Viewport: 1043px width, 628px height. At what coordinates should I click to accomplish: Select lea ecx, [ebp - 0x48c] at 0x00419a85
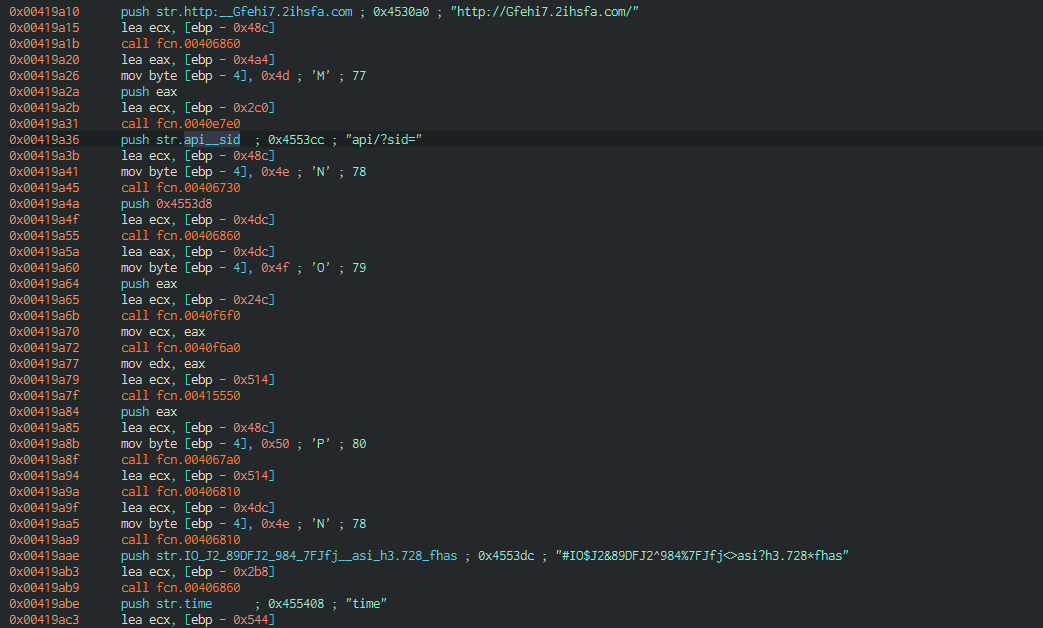tap(198, 426)
